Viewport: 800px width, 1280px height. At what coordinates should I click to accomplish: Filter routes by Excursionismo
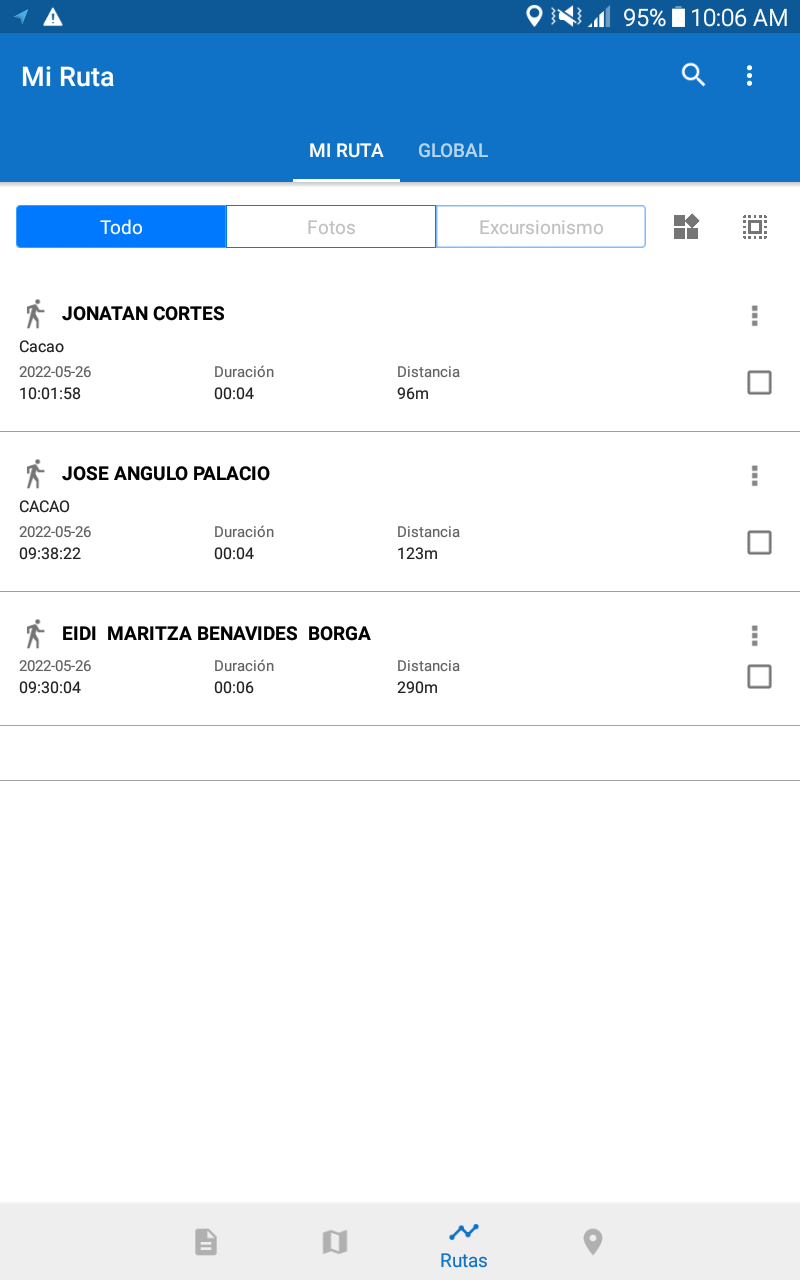[541, 227]
